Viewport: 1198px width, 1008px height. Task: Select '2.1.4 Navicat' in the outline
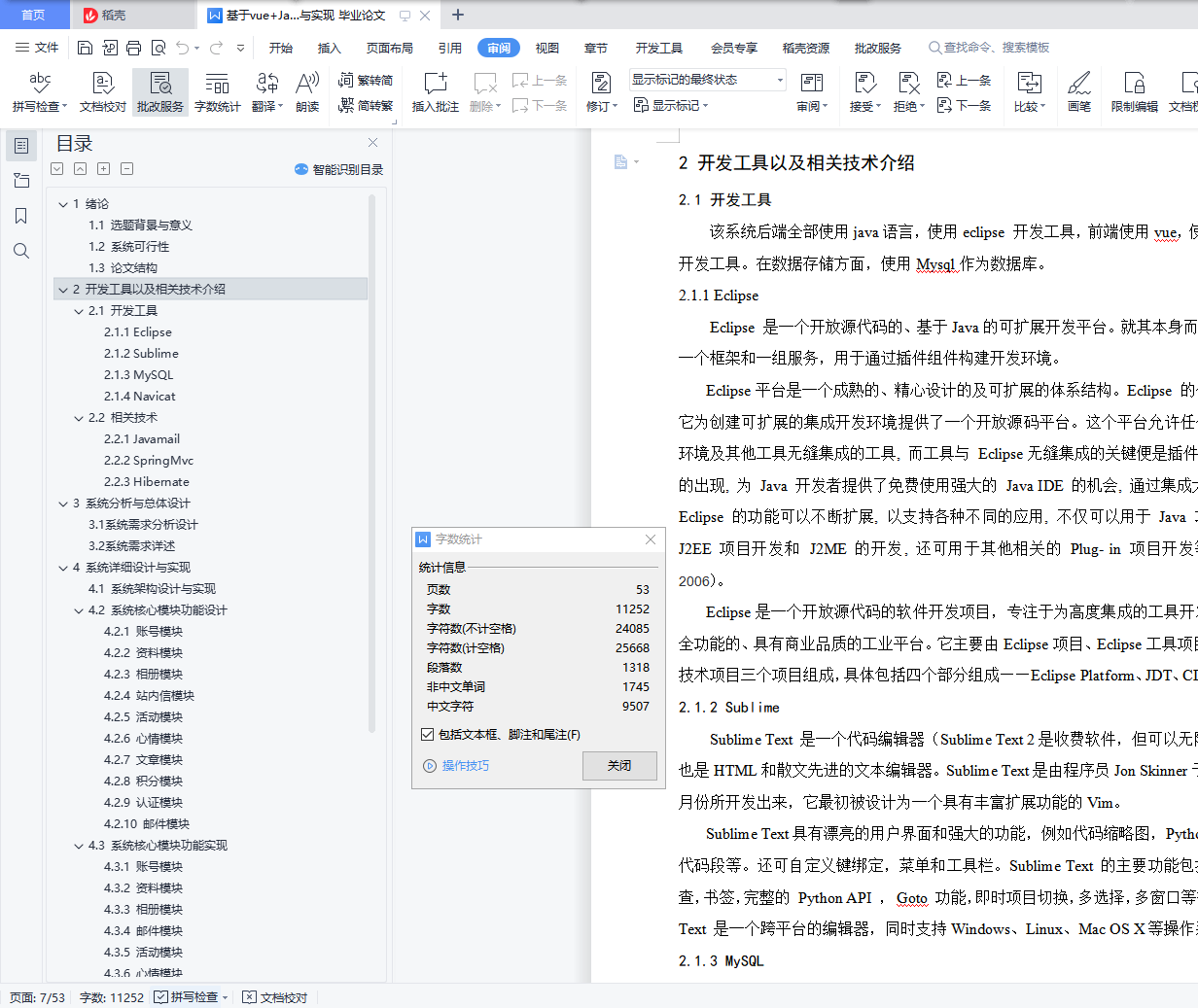[x=140, y=397]
